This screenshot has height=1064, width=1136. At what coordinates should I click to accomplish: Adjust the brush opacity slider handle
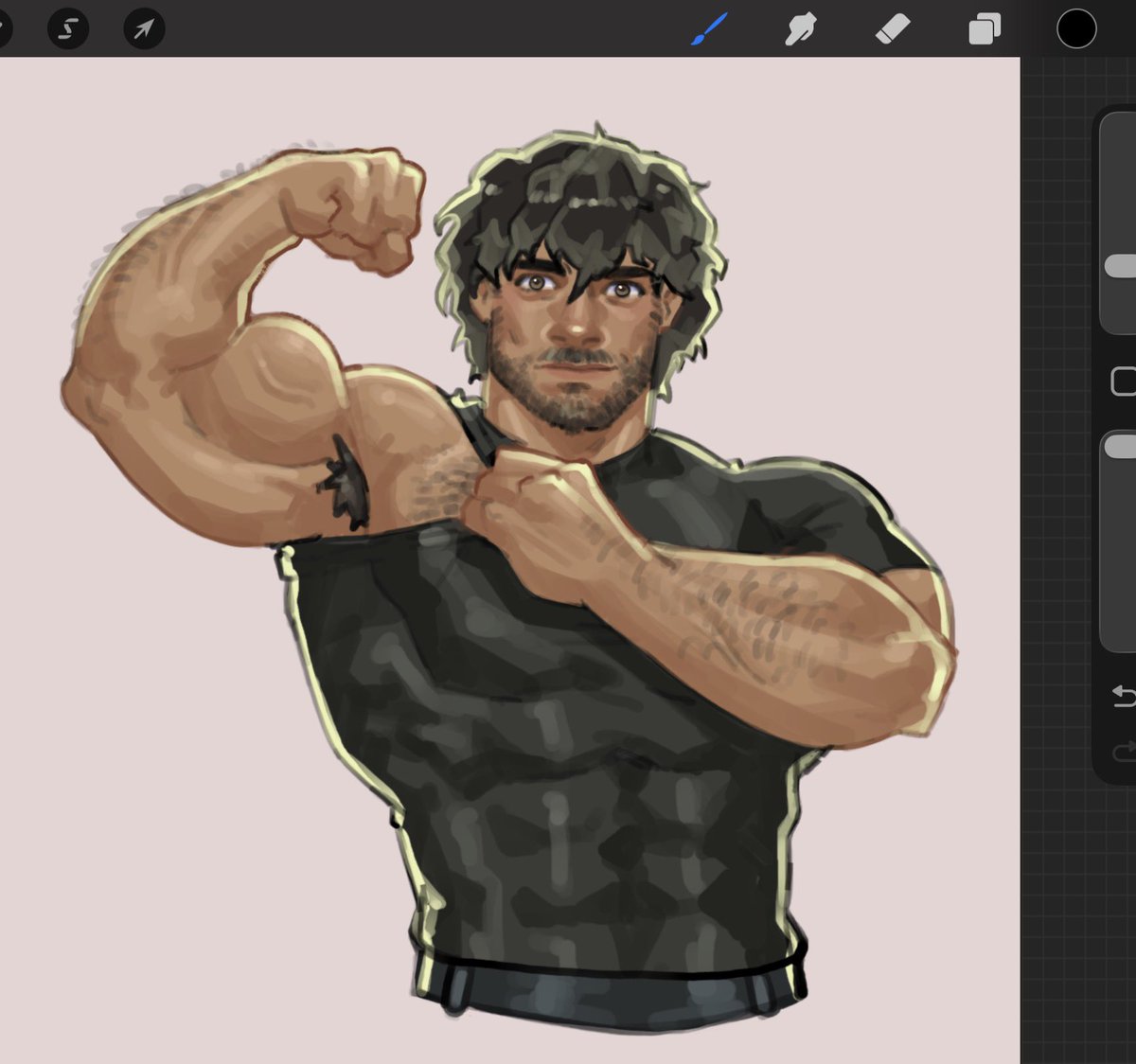pyautogui.click(x=1122, y=447)
